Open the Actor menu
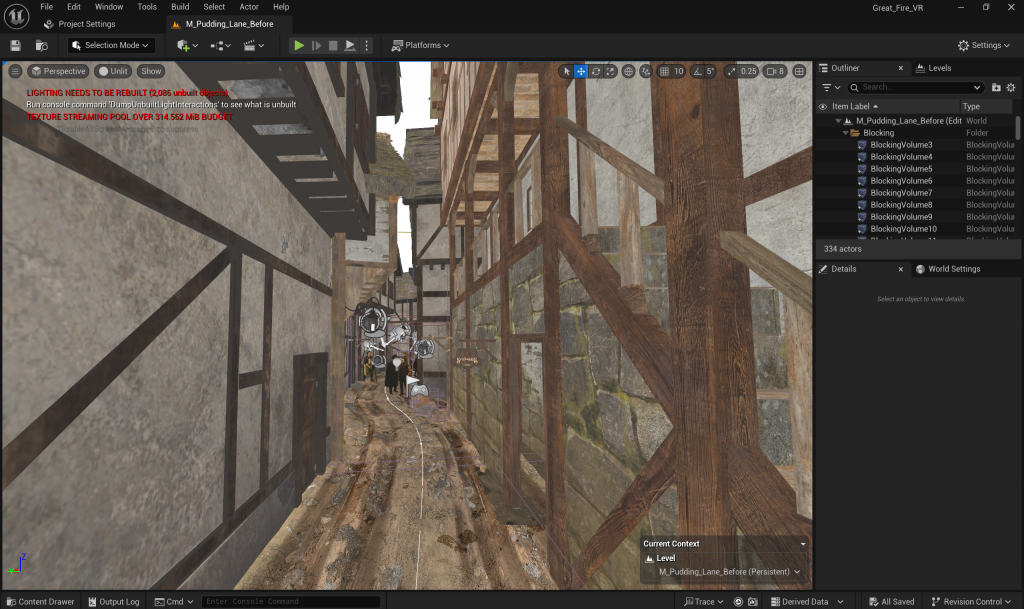The width and height of the screenshot is (1024, 609). click(x=249, y=7)
